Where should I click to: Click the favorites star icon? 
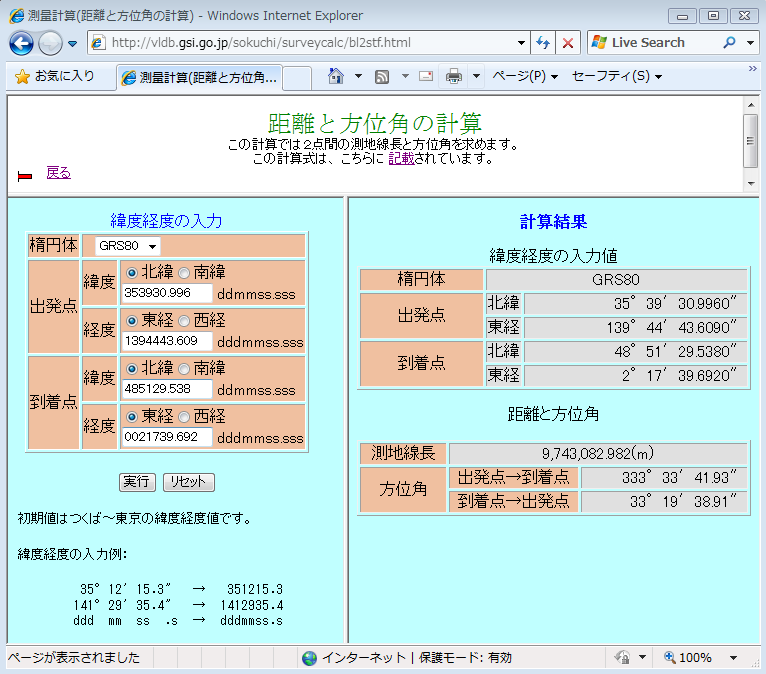point(22,77)
